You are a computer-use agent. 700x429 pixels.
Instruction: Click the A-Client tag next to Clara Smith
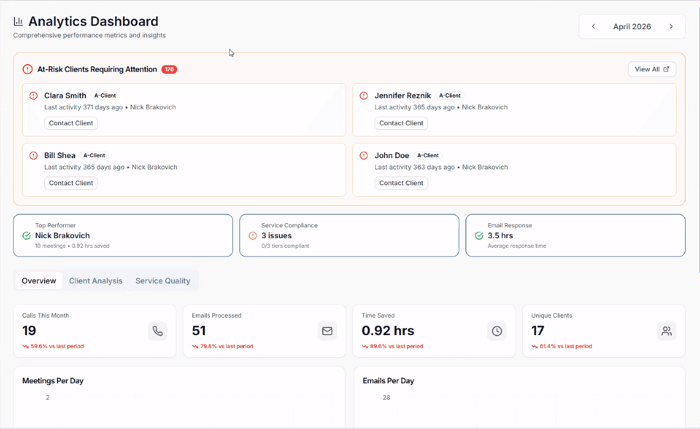pyautogui.click(x=105, y=96)
